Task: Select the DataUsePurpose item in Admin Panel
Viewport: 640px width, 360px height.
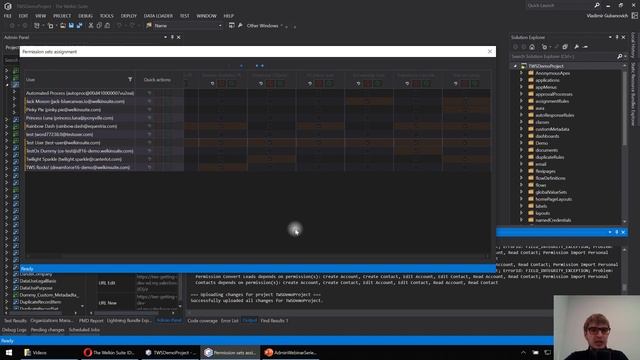Action: [x=36, y=288]
